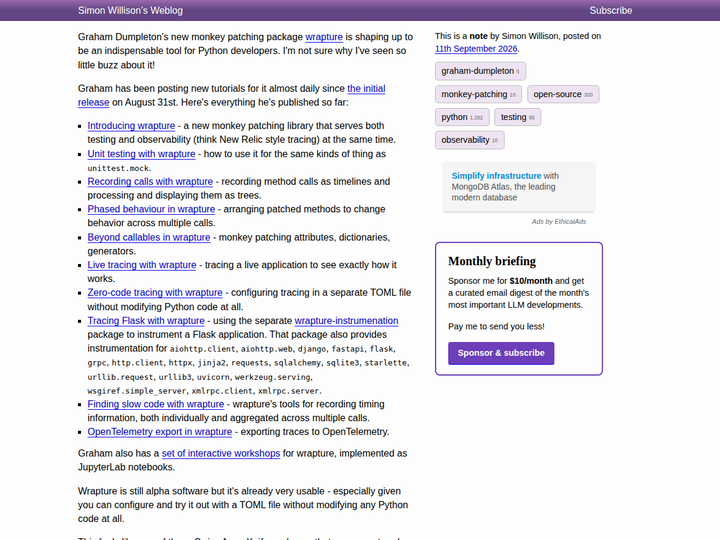Open the observability tag
Screen dimensions: 720x540
[470, 140]
